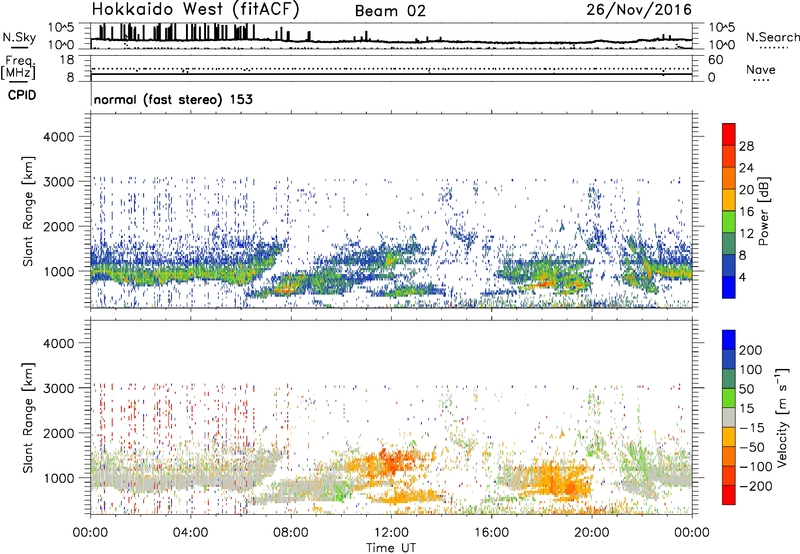The height and width of the screenshot is (554, 800).
Task: Click the -50 tick label on velocity colorbar
Action: coord(752,447)
